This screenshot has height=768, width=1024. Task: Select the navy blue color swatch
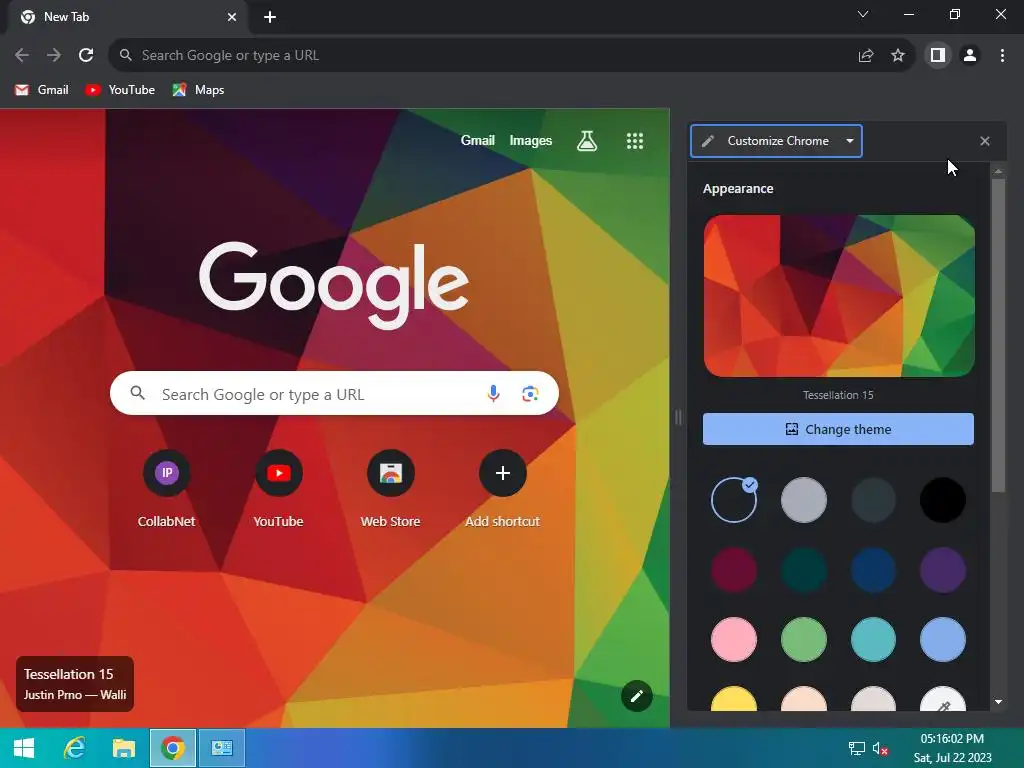coord(873,570)
